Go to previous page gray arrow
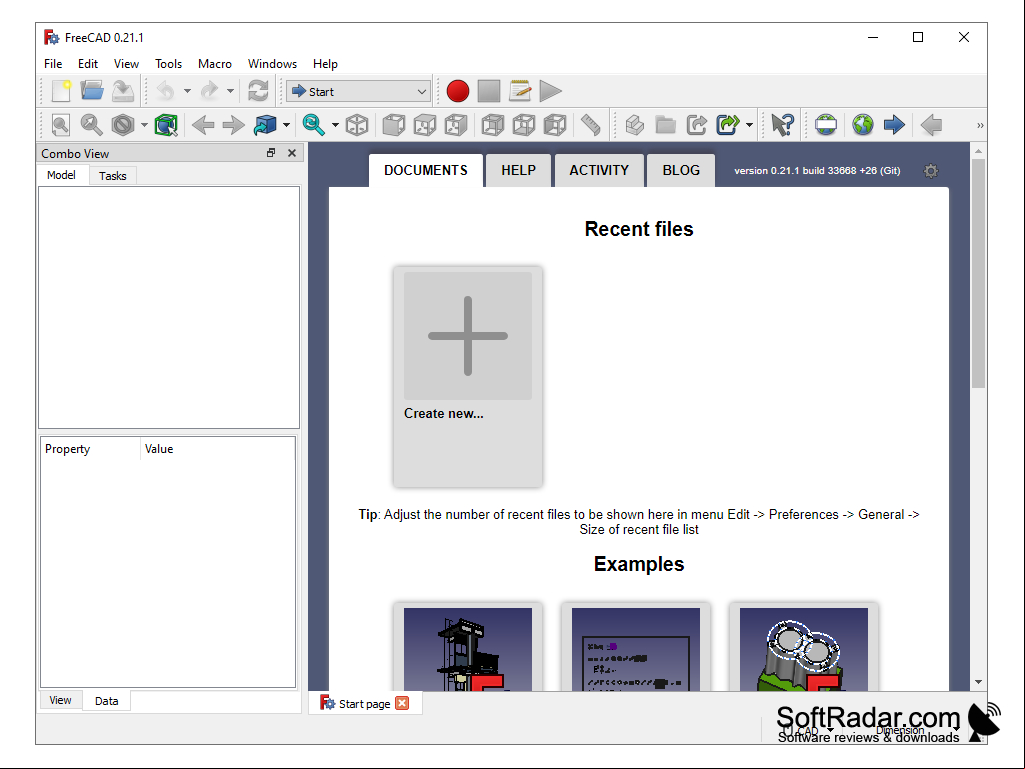1025x769 pixels. pyautogui.click(x=931, y=125)
